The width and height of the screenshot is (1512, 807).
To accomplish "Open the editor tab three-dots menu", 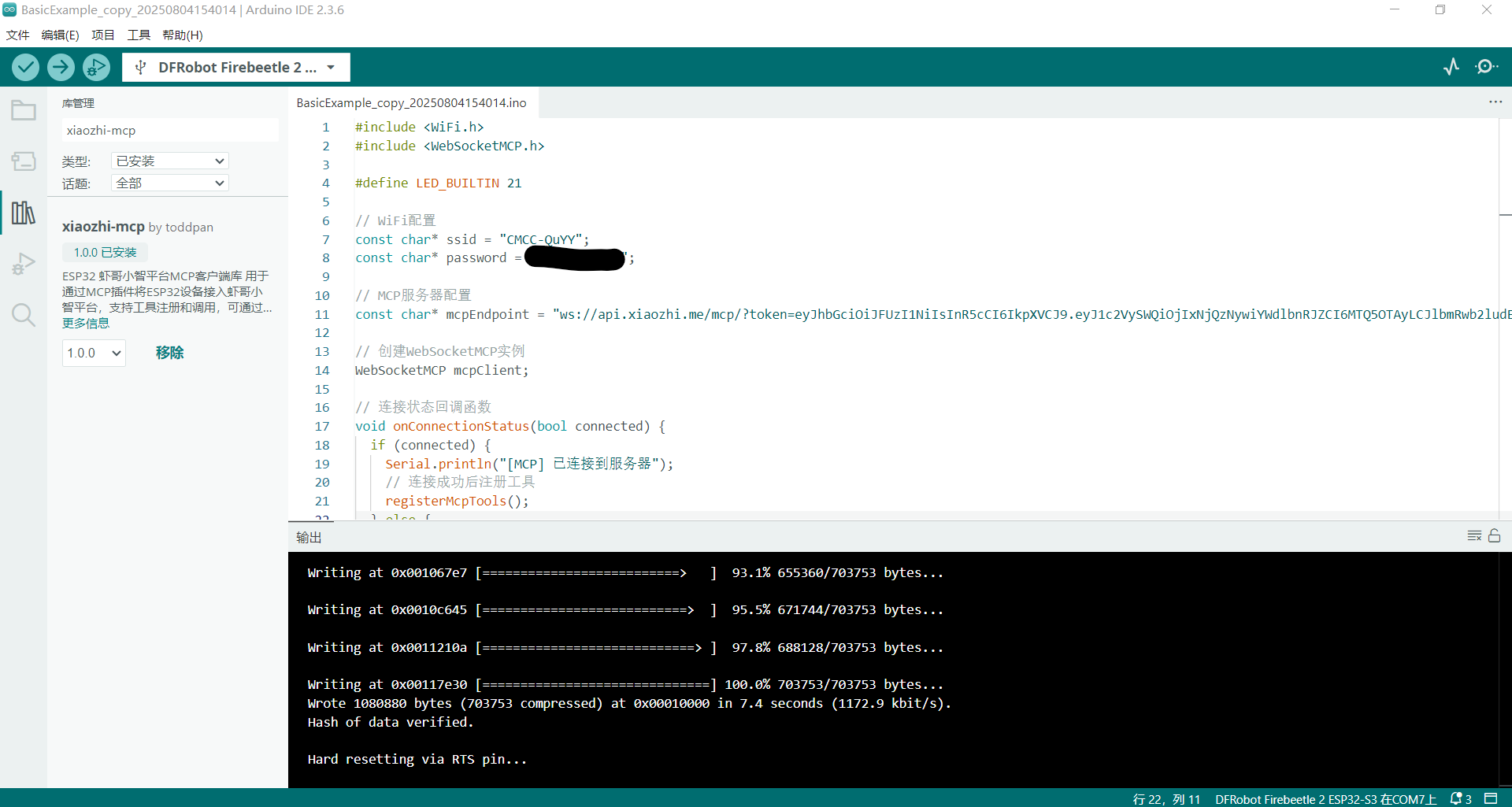I will coord(1495,102).
